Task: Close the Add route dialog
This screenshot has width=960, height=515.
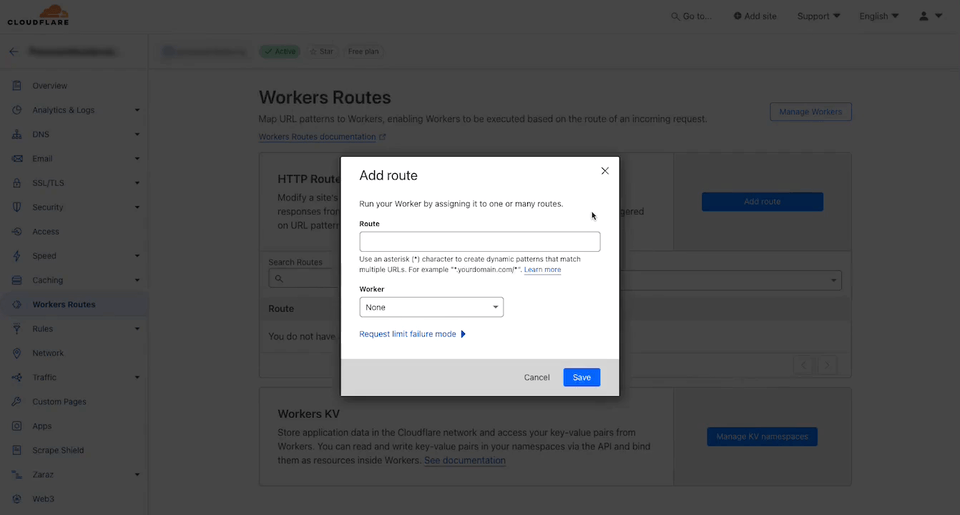Action: click(x=605, y=171)
